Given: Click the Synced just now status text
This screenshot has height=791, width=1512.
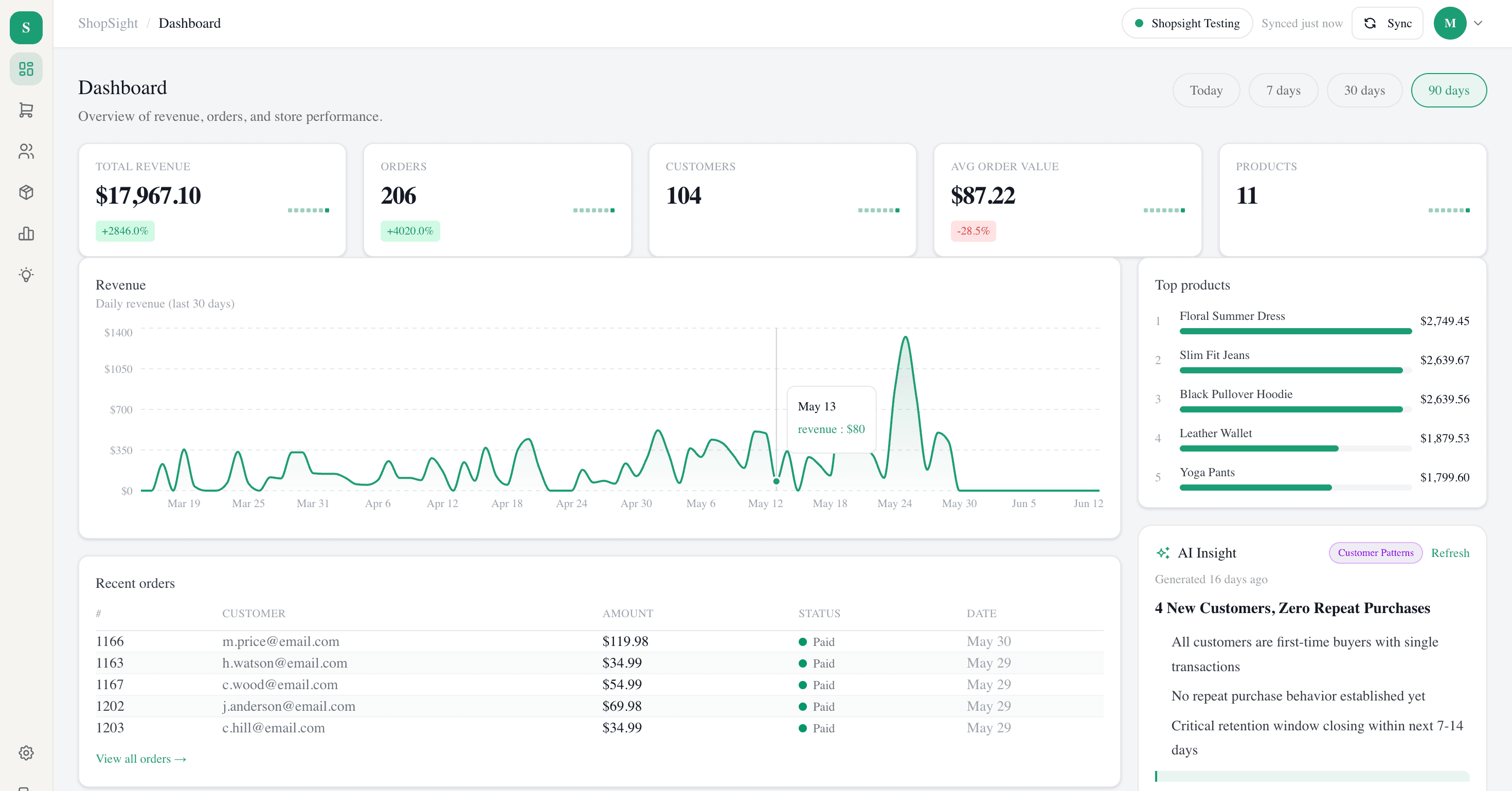Looking at the screenshot, I should pyautogui.click(x=1302, y=24).
